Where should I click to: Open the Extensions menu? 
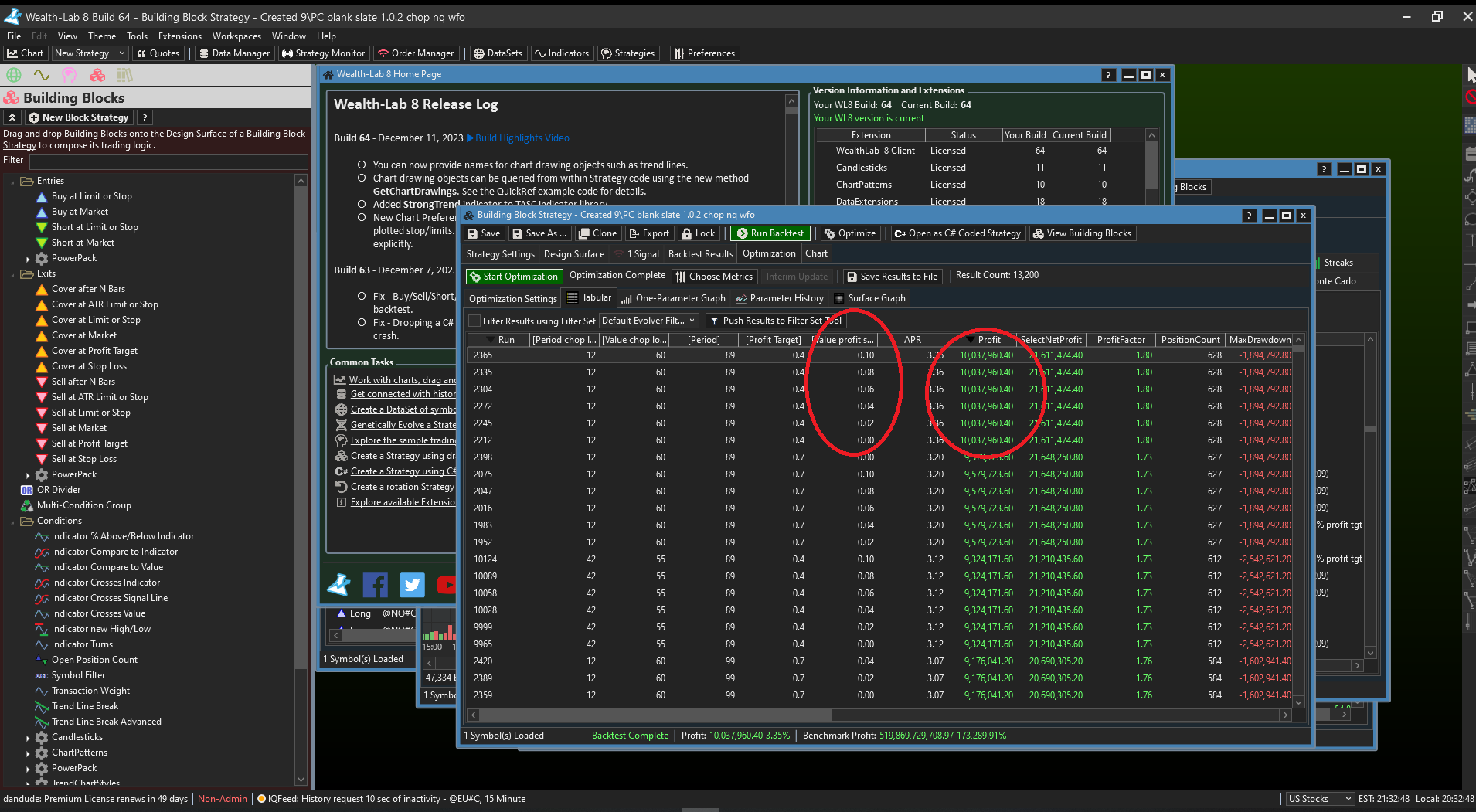pyautogui.click(x=179, y=36)
